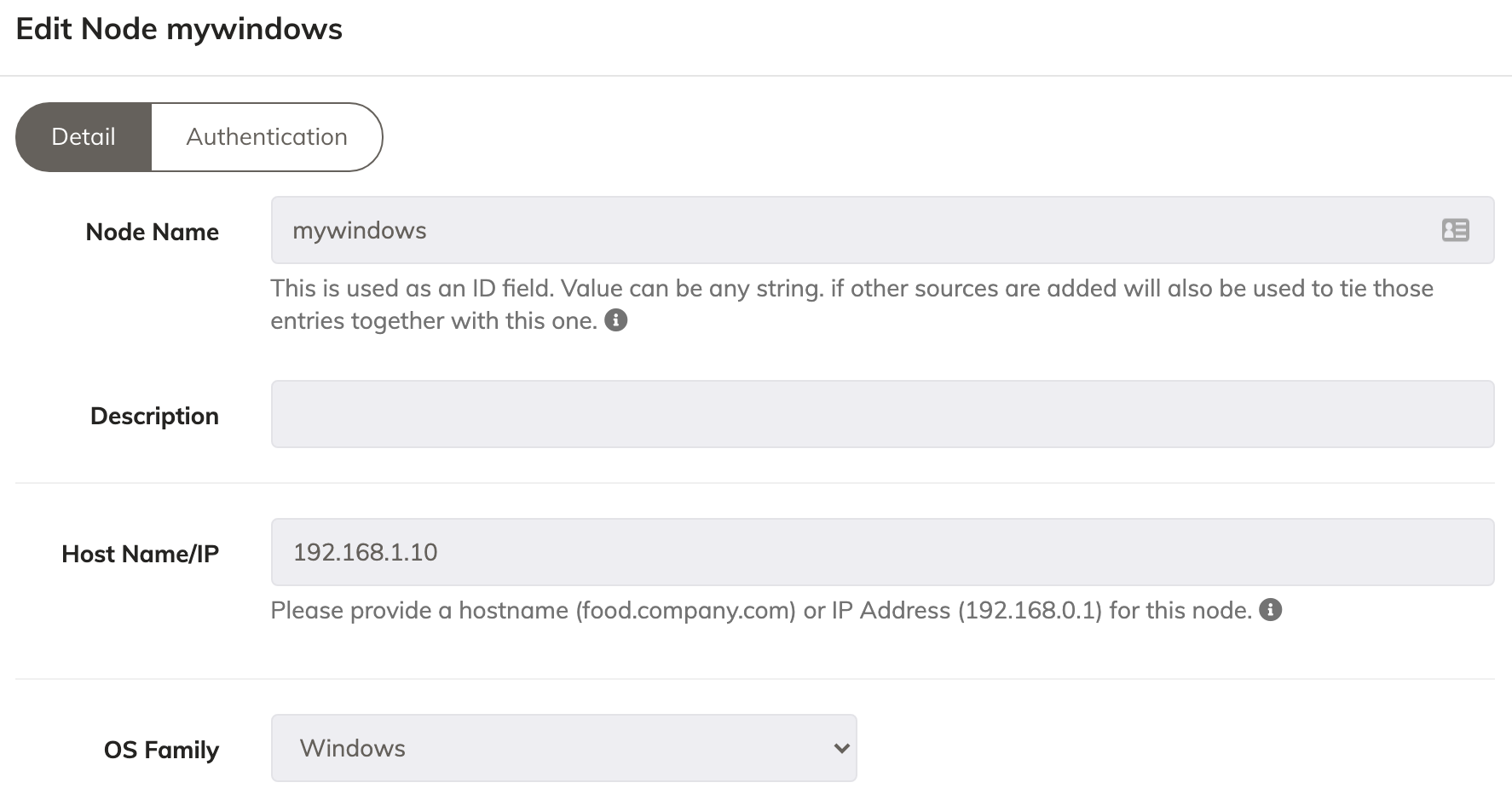Click the contact card icon in Node Name
This screenshot has height=794, width=1512.
[1455, 230]
